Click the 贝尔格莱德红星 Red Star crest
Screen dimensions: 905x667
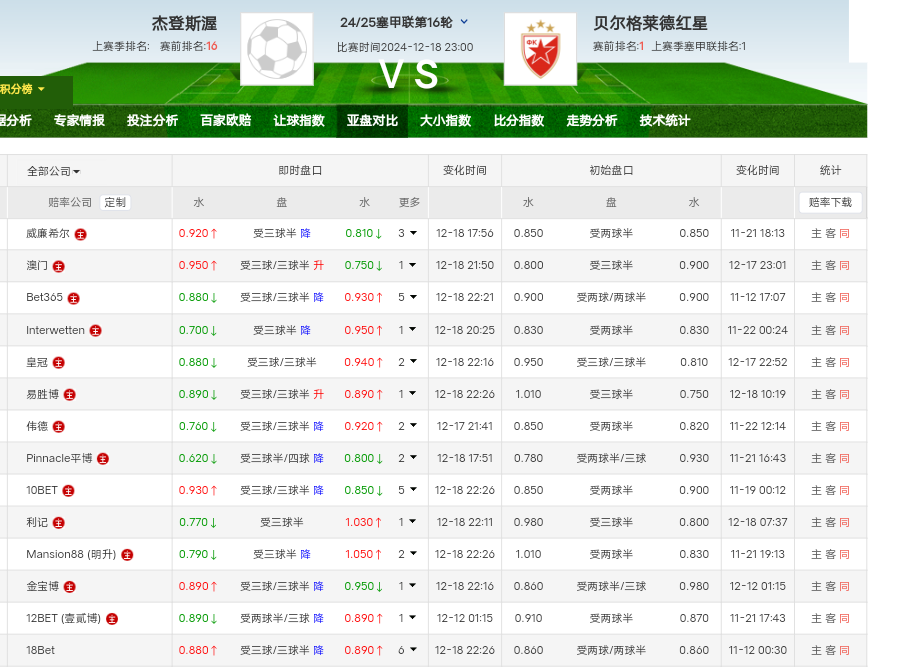540,49
